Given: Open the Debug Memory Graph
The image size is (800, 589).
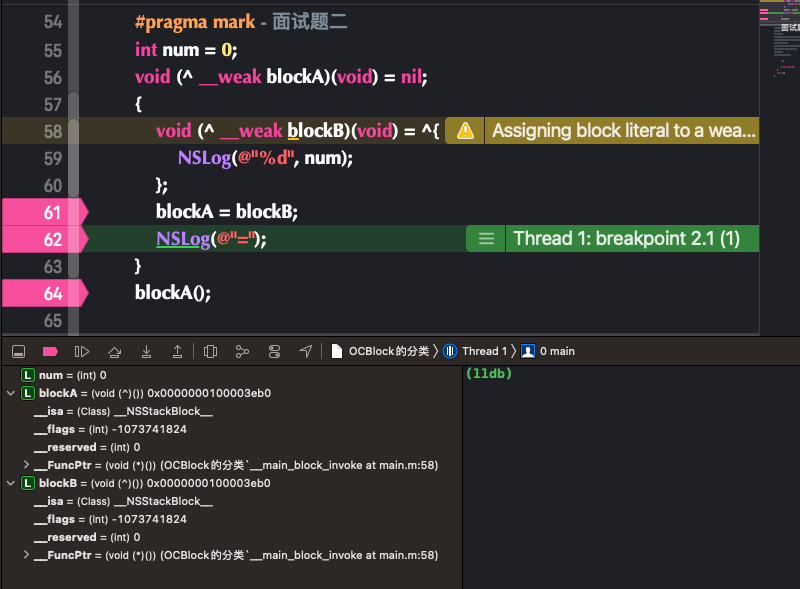Looking at the screenshot, I should click(x=242, y=351).
